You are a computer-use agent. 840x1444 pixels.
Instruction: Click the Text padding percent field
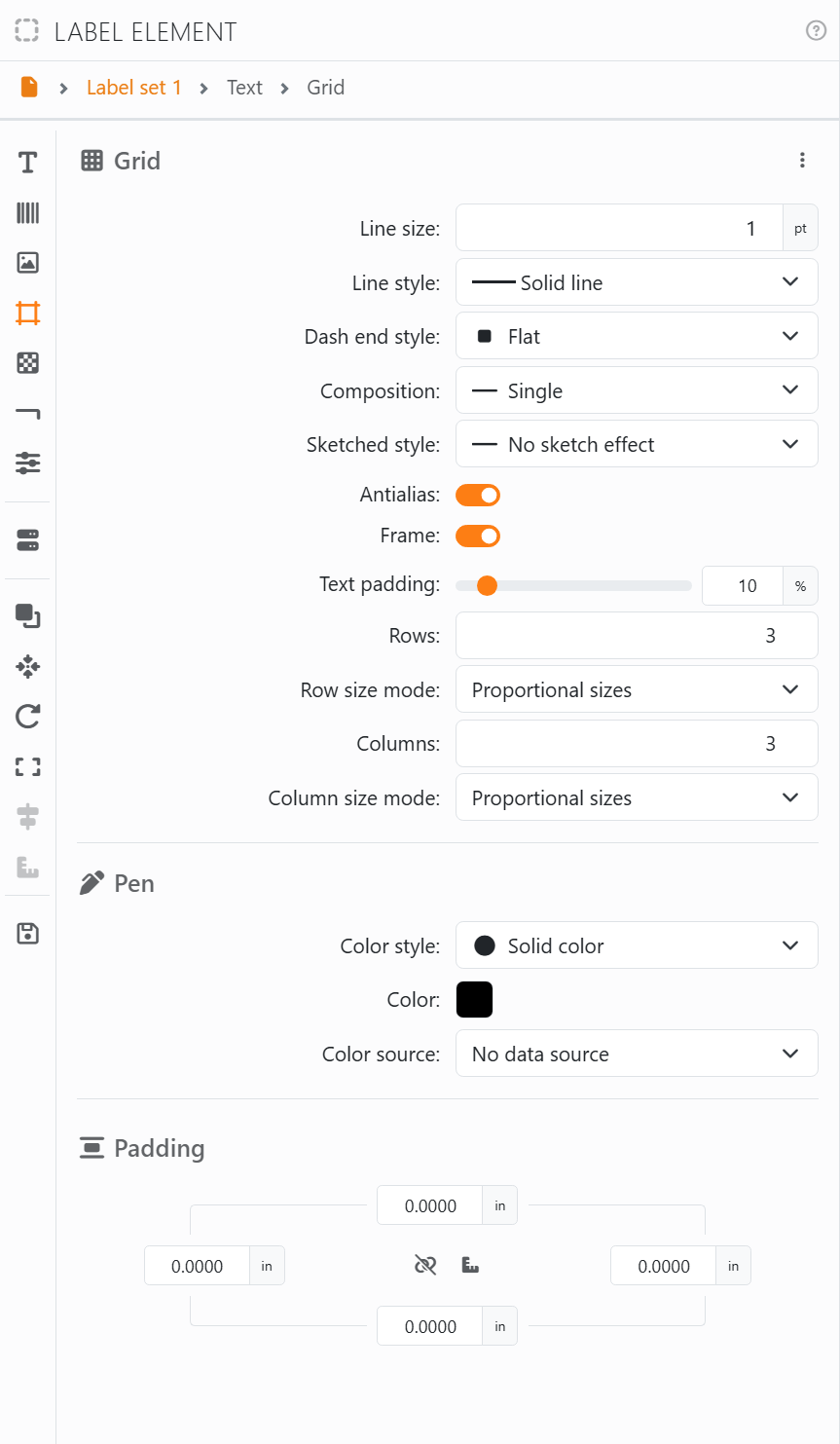tap(743, 585)
